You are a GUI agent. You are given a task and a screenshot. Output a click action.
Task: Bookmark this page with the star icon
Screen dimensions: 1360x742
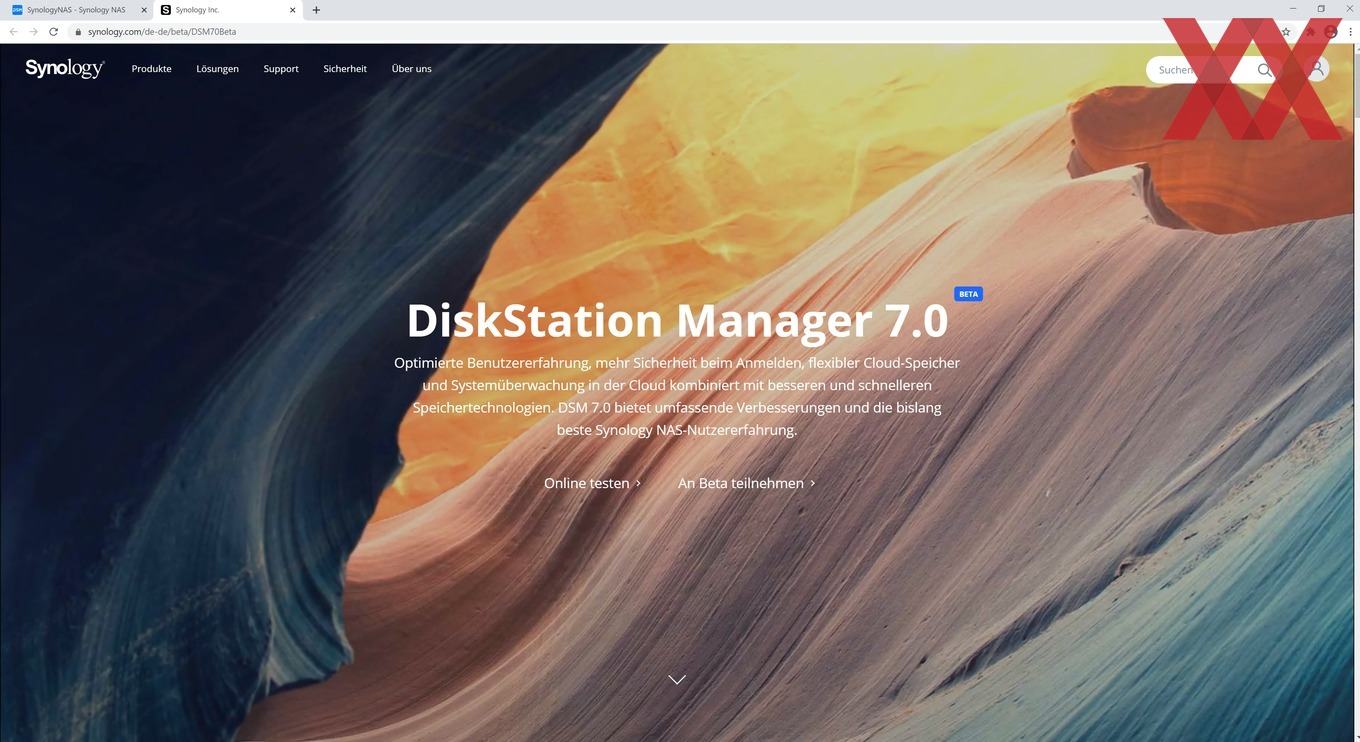point(1286,32)
